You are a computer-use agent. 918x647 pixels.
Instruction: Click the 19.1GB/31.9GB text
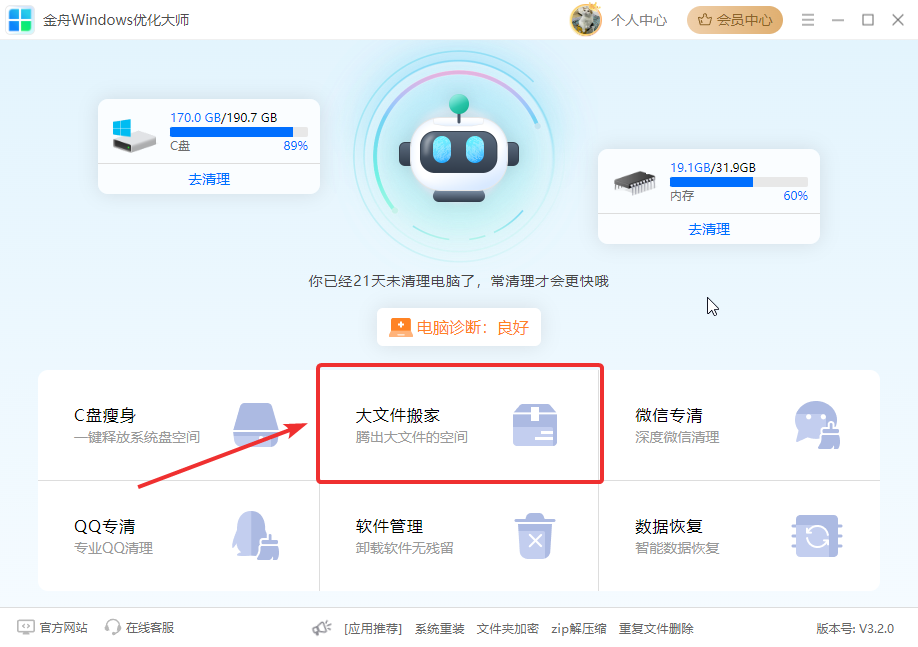(713, 167)
